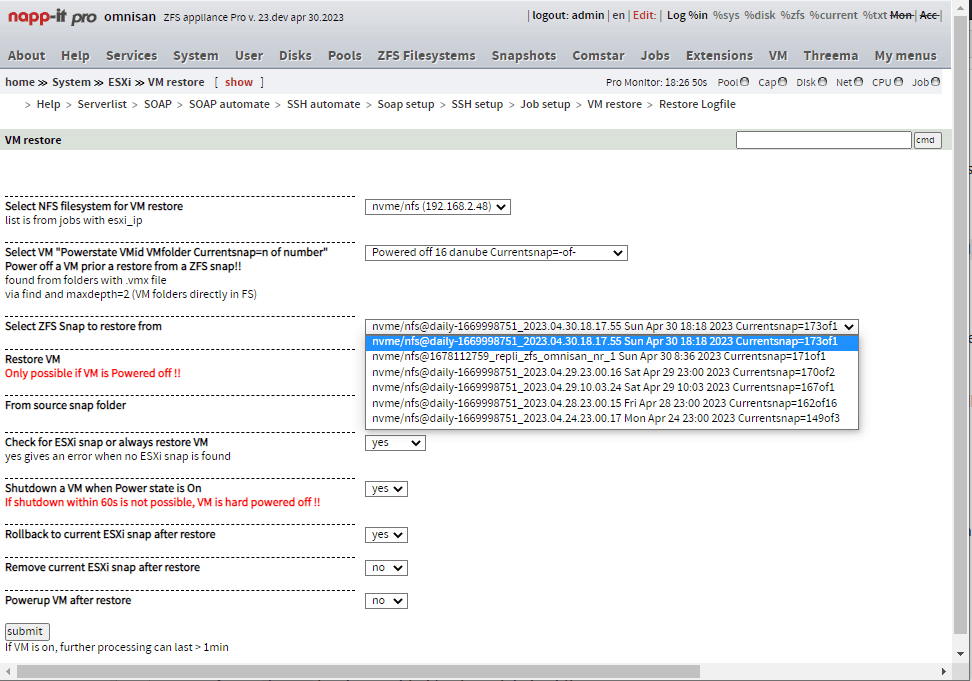The height and width of the screenshot is (681, 972).
Task: Open the My menus item
Action: pyautogui.click(x=906, y=56)
